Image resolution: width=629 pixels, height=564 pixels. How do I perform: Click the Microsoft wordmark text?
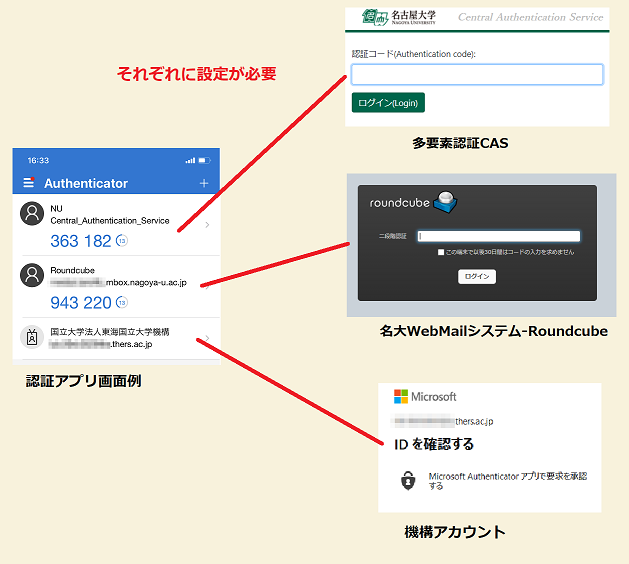[434, 397]
